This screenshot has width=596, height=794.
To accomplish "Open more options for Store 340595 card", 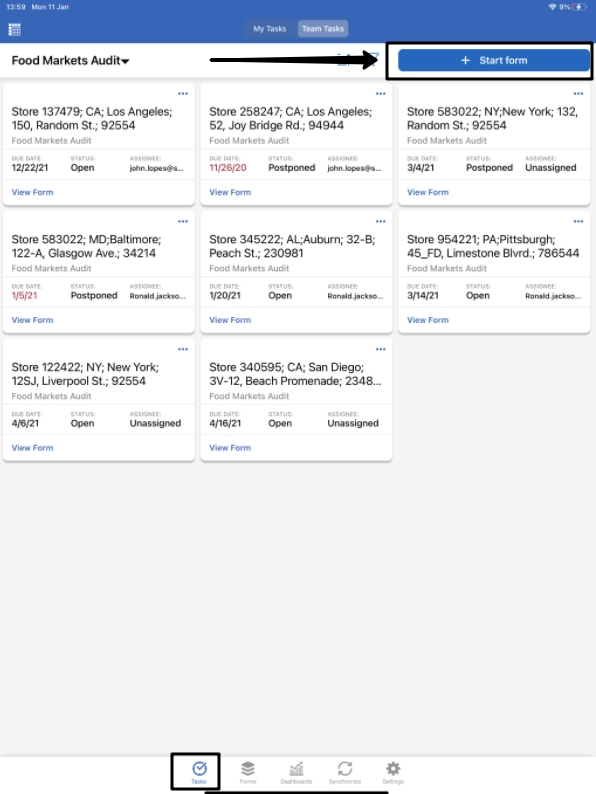I will click(381, 349).
